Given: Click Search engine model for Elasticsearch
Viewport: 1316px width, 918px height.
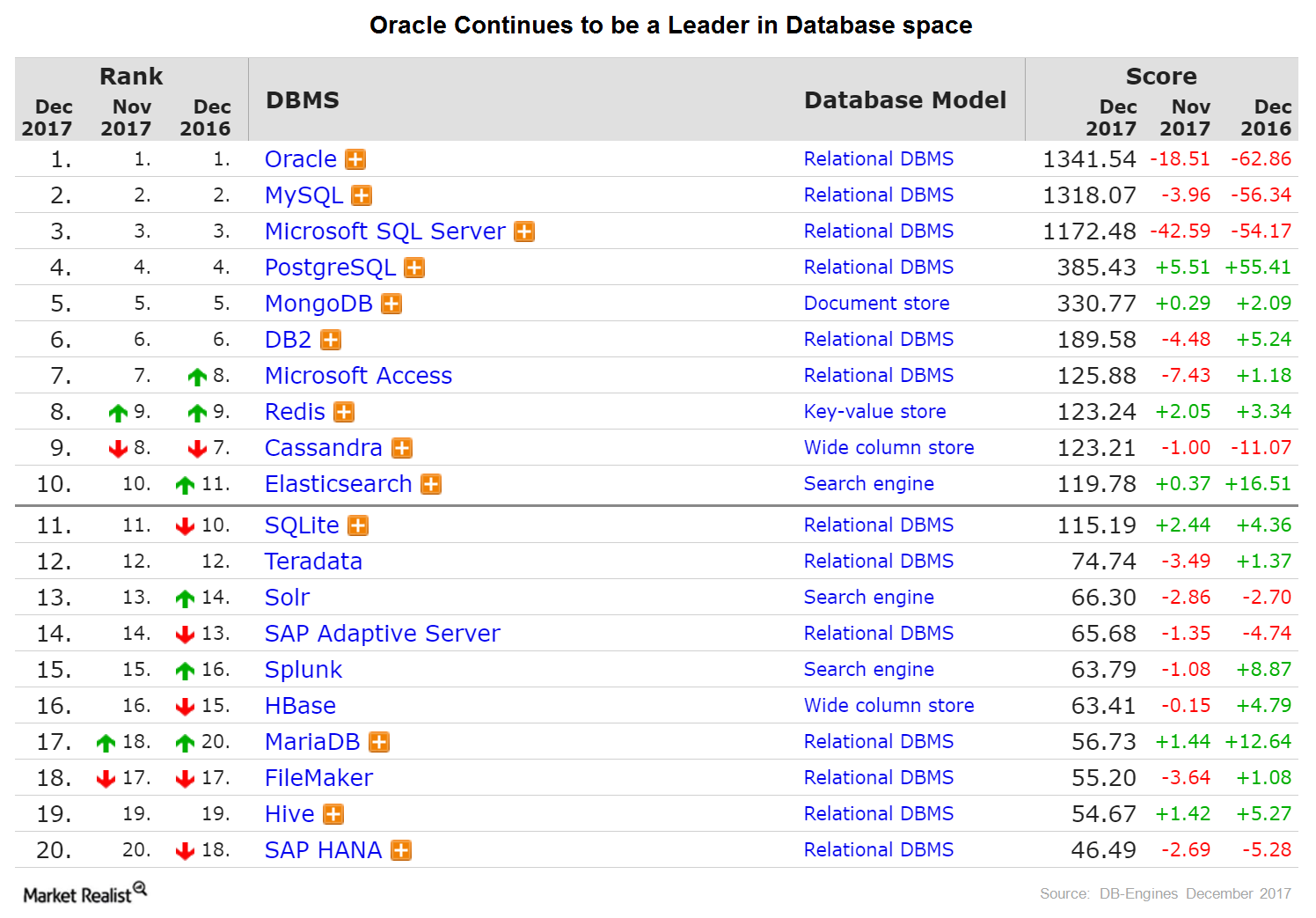Looking at the screenshot, I should [869, 484].
